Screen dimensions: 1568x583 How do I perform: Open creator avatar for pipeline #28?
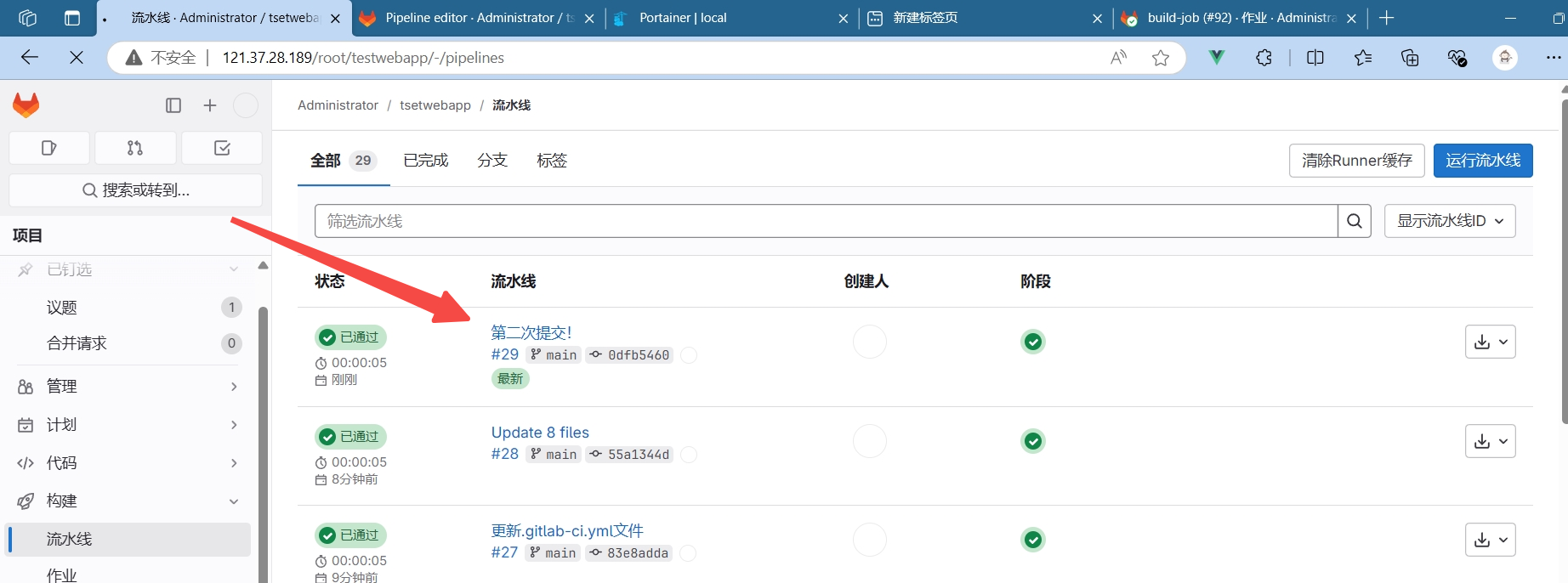click(x=870, y=441)
